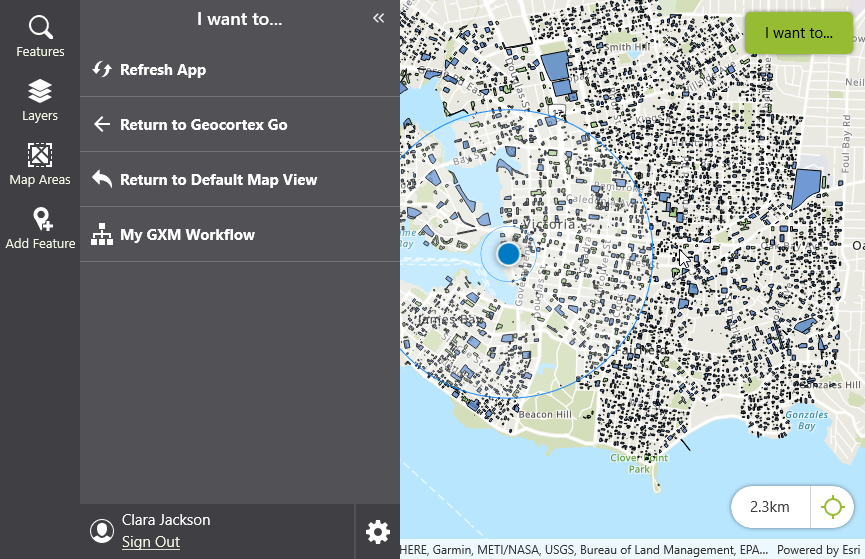Click the user profile avatar icon
Screen dimensions: 865x559
[x=102, y=531]
